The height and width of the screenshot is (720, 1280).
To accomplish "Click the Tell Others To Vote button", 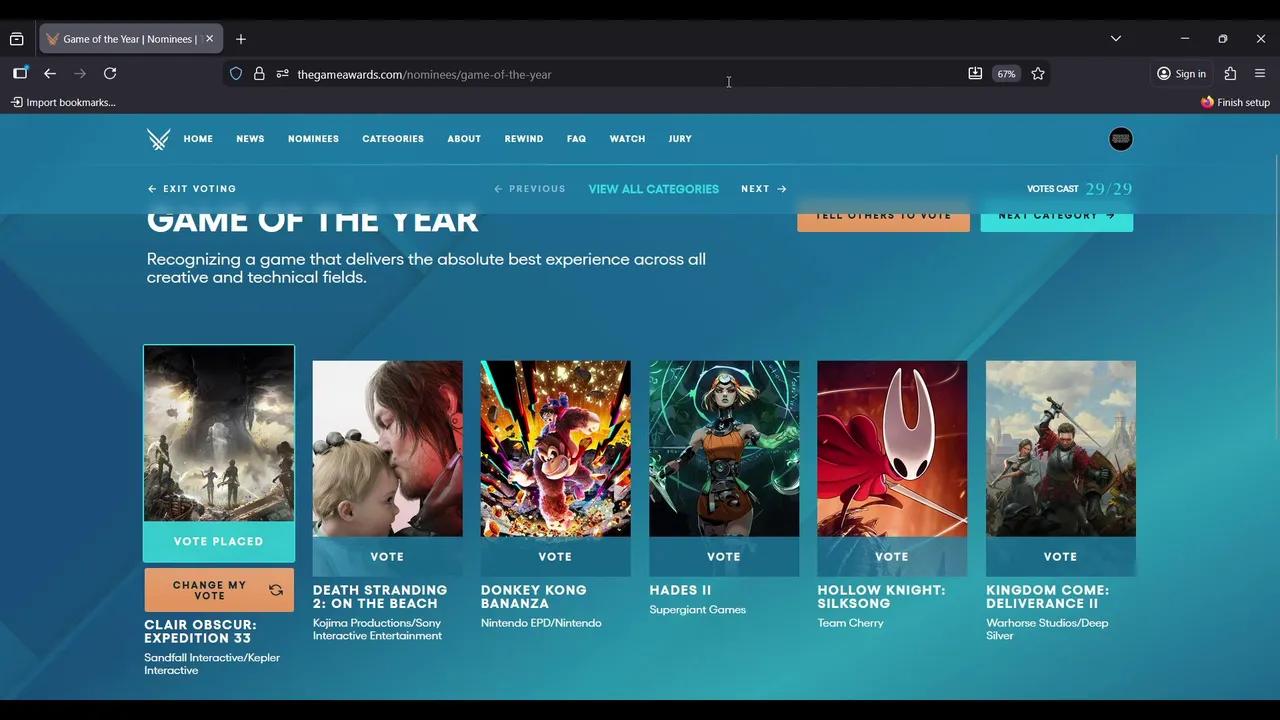I will (883, 216).
